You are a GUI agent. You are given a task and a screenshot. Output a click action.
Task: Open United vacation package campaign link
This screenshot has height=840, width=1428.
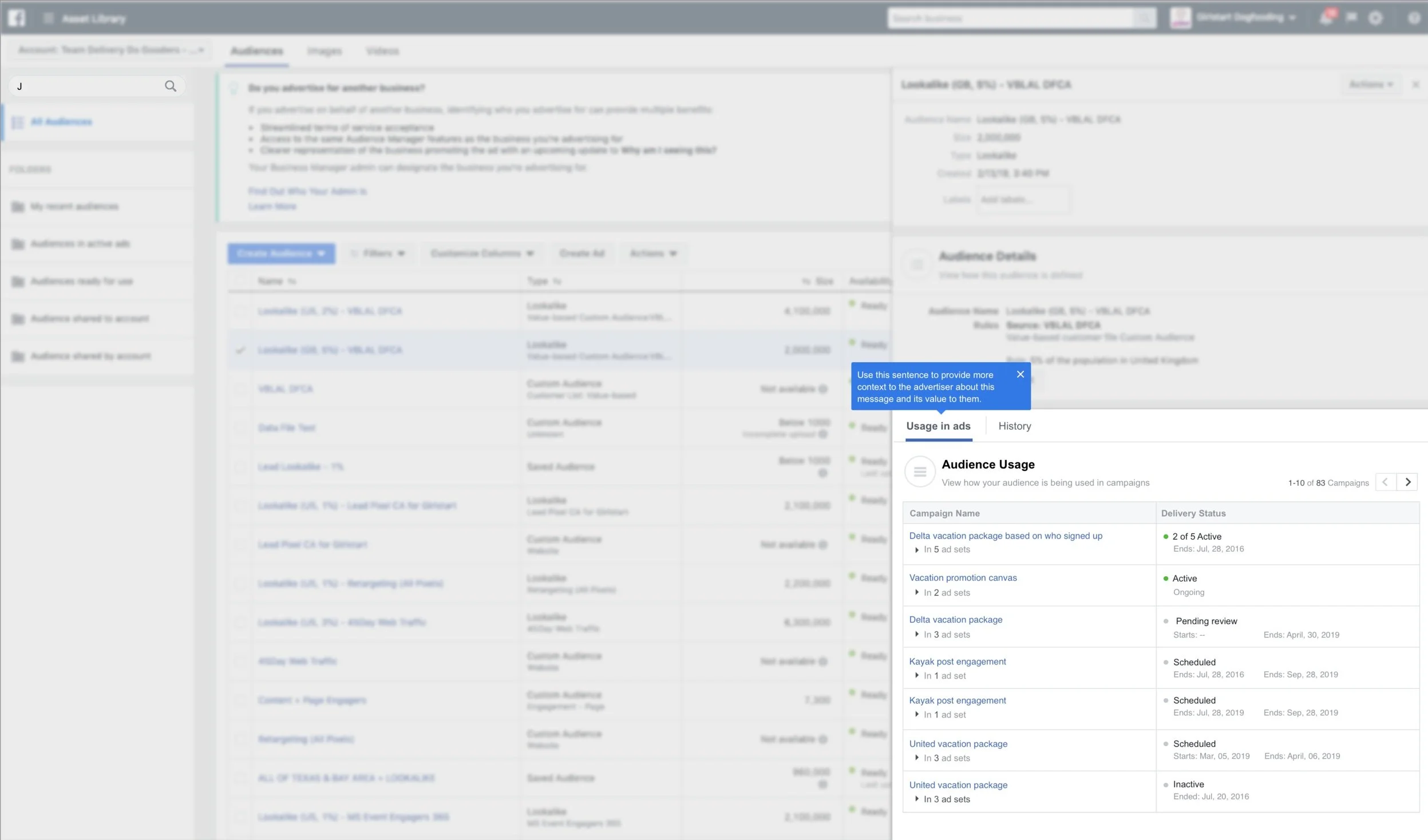(958, 744)
